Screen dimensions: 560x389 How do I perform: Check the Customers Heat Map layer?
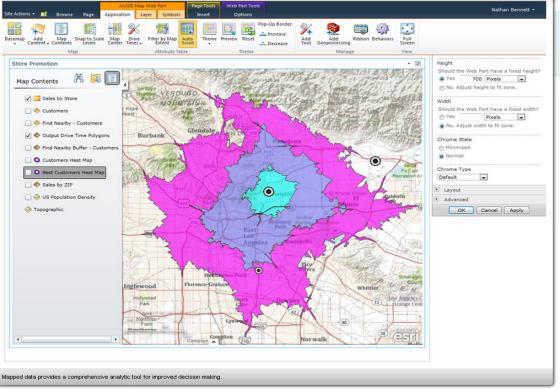[x=28, y=160]
